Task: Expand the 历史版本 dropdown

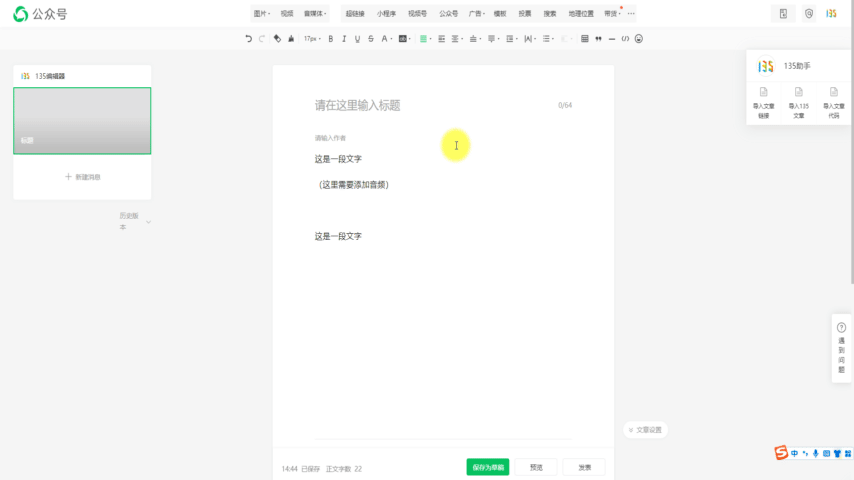Action: coord(135,221)
